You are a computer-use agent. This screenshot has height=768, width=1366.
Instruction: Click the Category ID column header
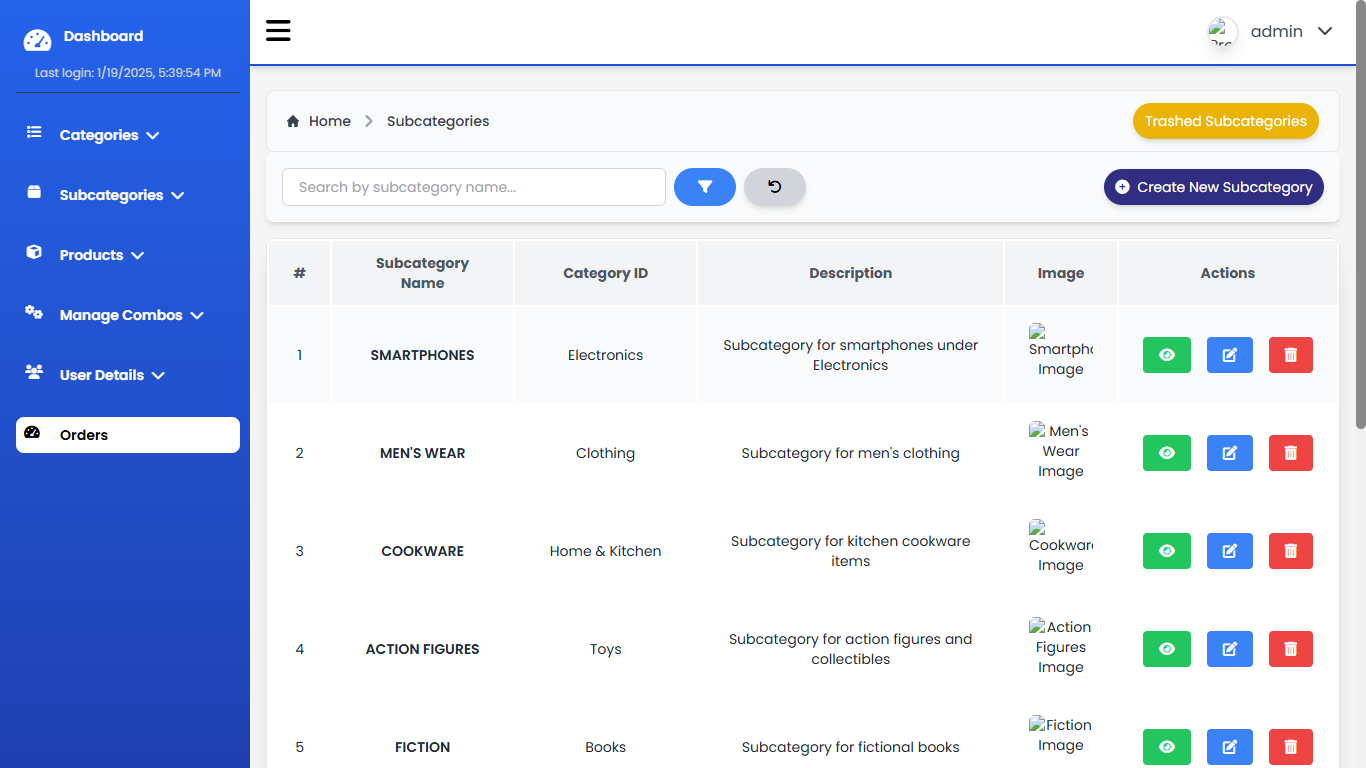pyautogui.click(x=605, y=273)
